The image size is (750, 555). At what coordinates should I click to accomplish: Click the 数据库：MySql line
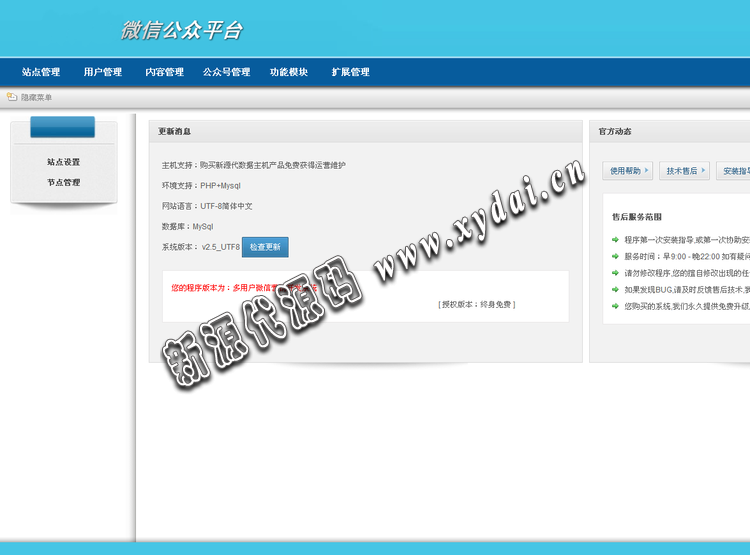(187, 227)
